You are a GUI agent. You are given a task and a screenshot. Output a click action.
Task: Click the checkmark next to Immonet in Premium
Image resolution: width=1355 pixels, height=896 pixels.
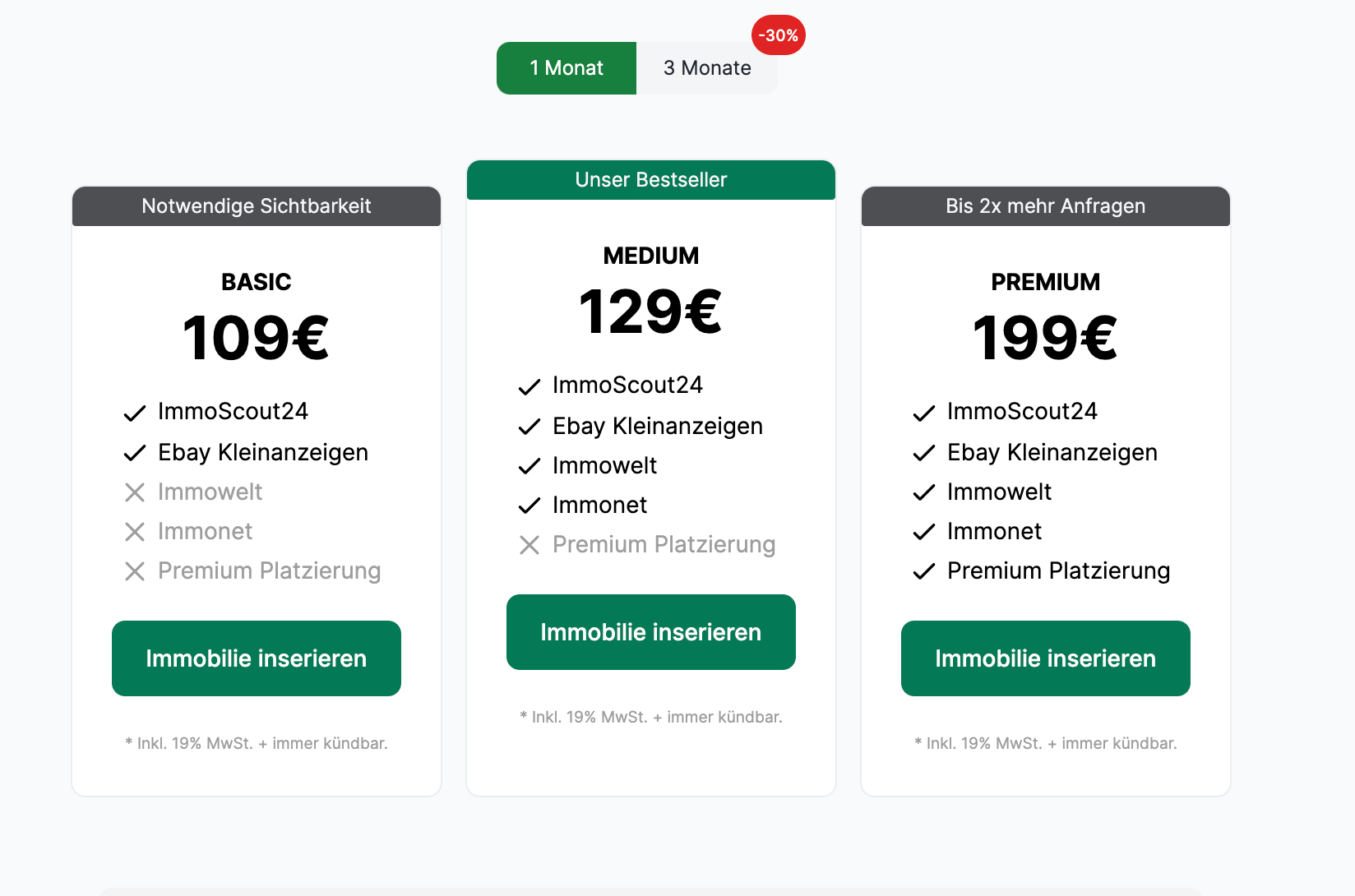[x=924, y=532]
